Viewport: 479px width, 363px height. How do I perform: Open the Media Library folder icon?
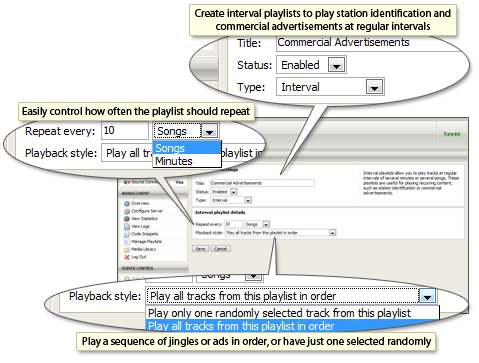(x=127, y=249)
